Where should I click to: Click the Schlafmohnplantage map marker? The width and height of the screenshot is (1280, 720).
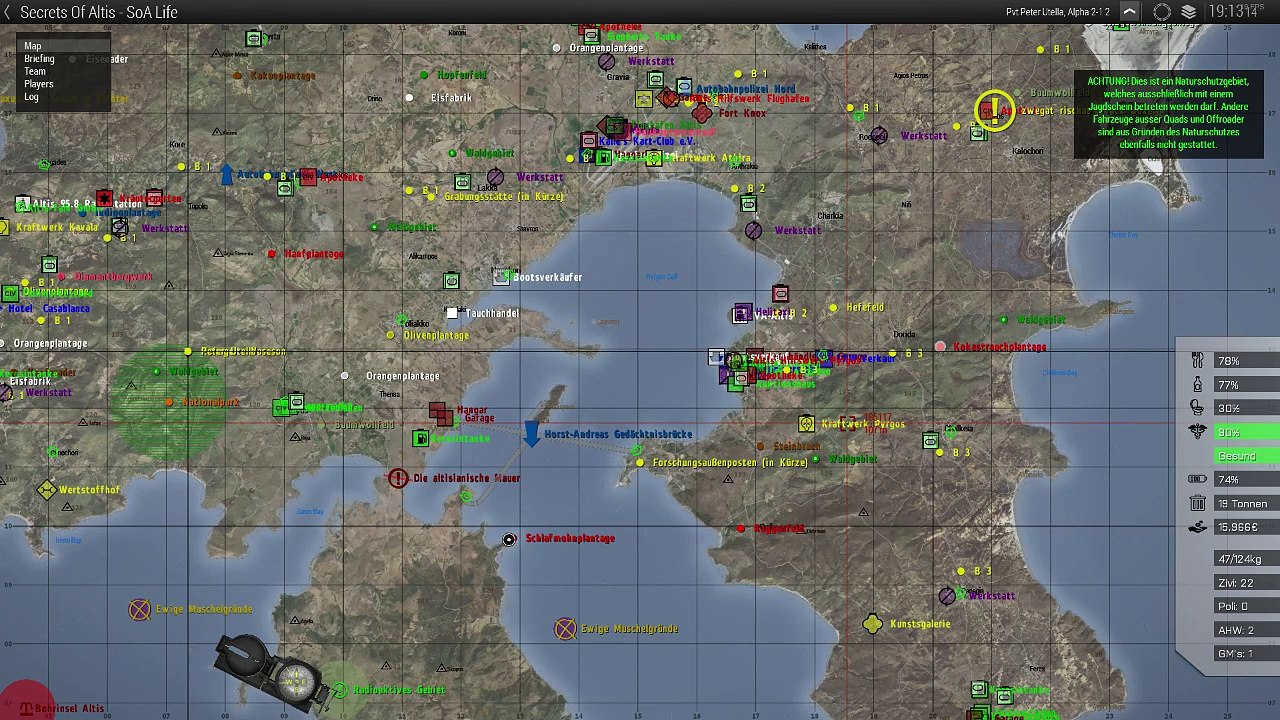509,540
